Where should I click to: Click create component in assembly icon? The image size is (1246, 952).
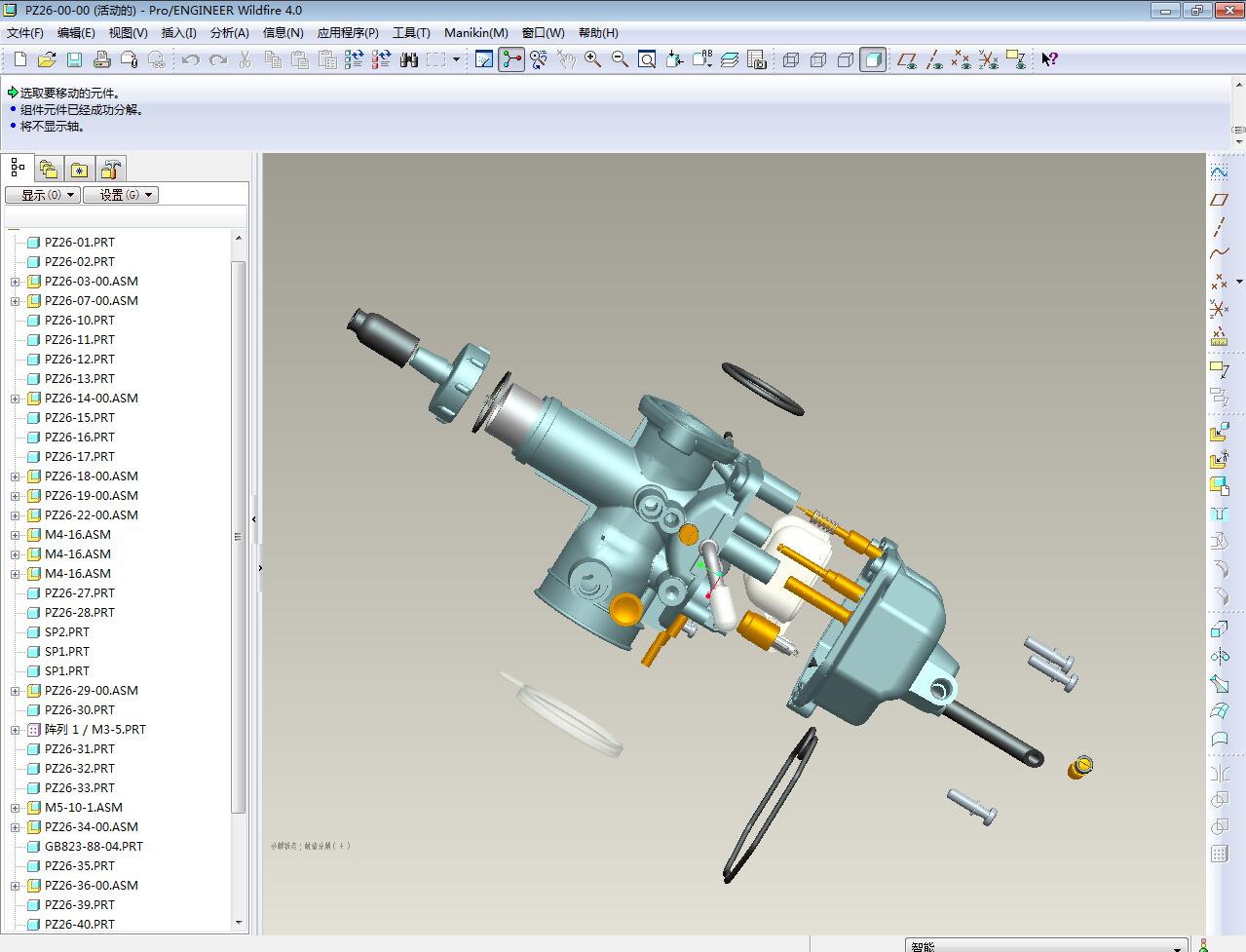[x=1219, y=459]
